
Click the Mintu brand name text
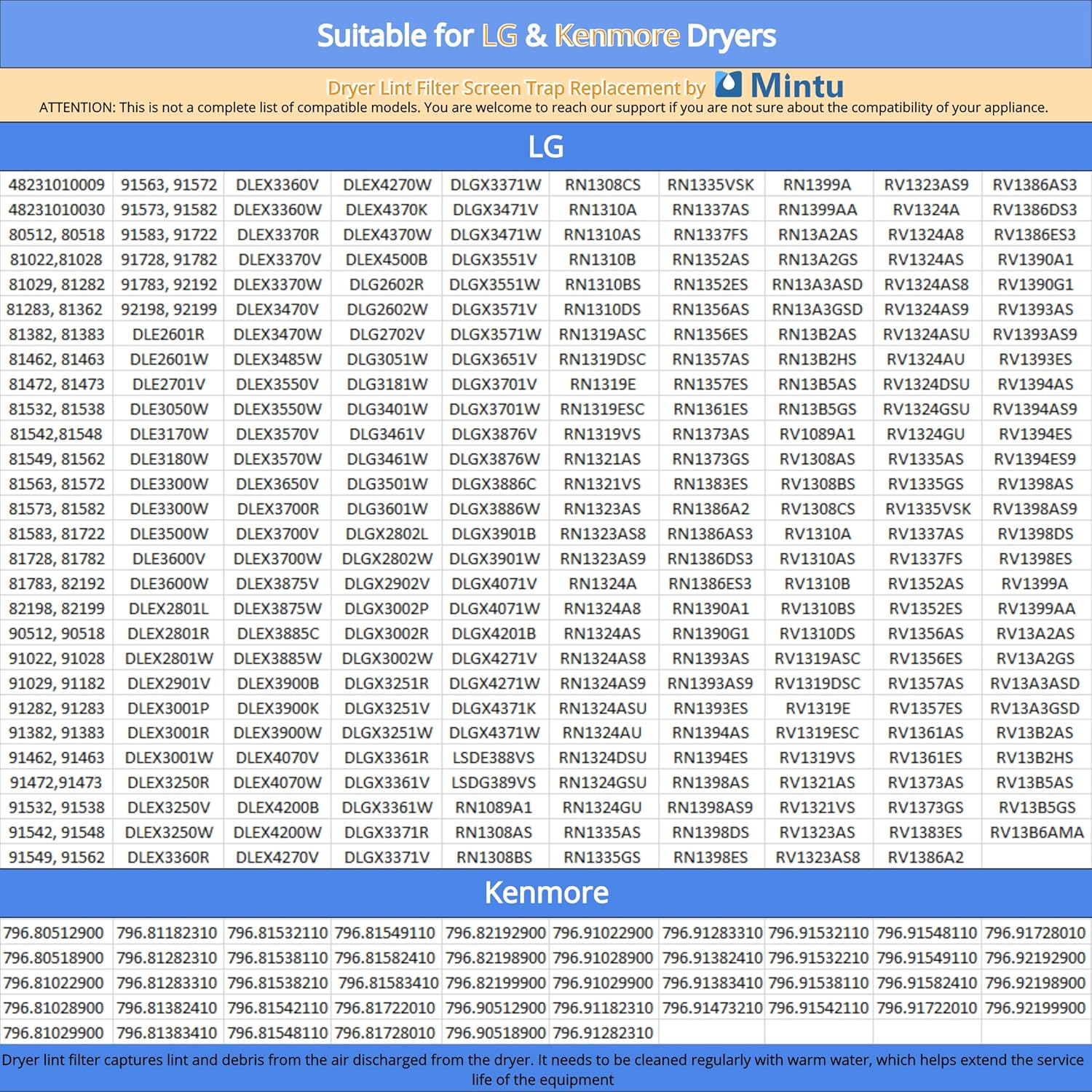(797, 86)
